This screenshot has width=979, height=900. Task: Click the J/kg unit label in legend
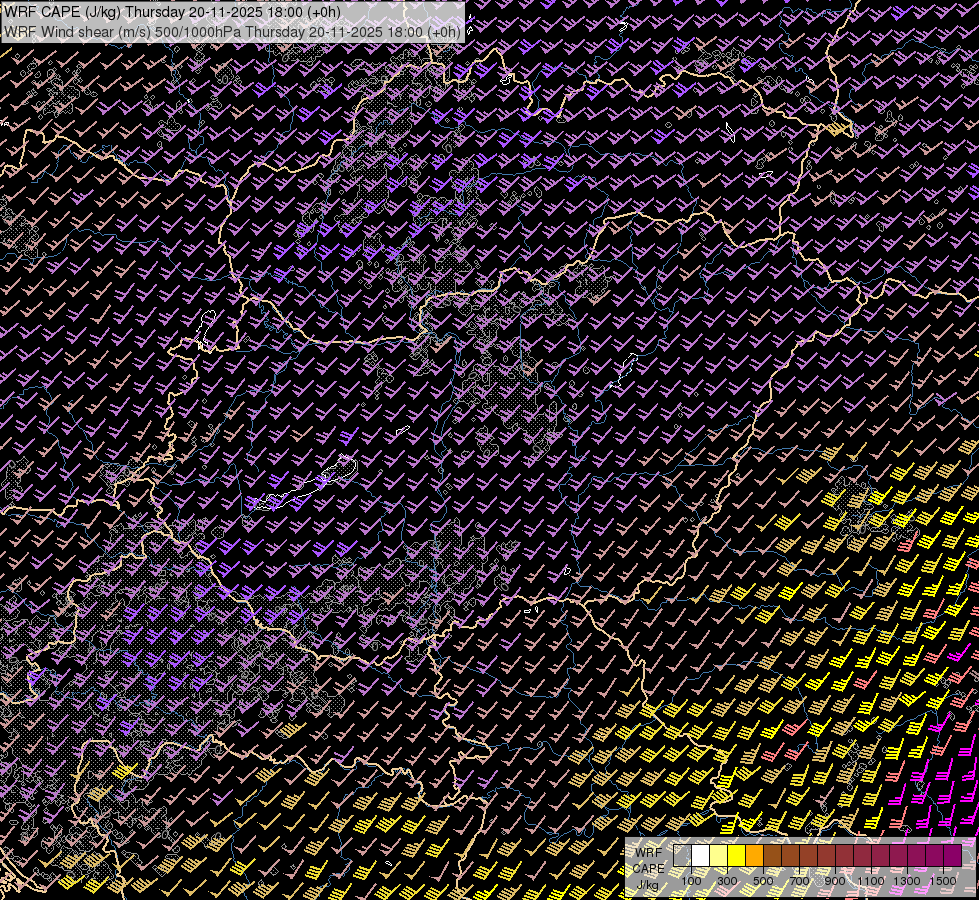point(647,885)
